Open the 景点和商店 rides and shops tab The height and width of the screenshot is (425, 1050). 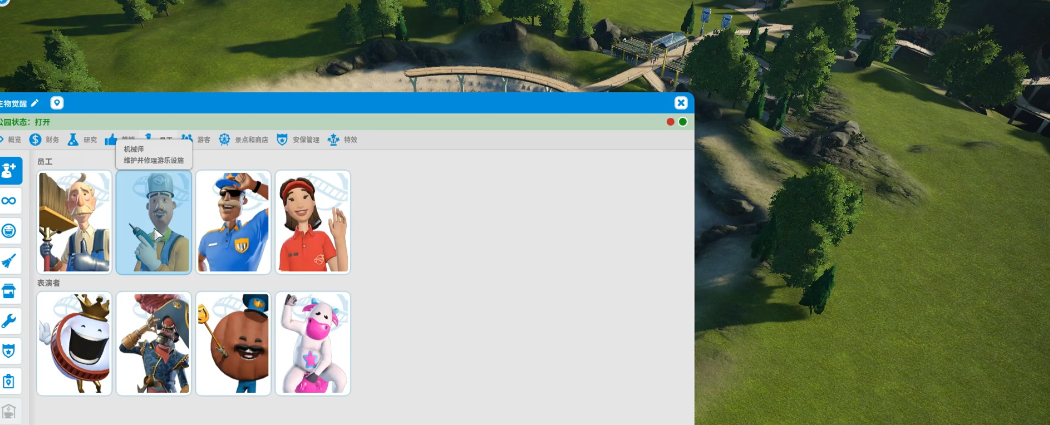click(x=244, y=139)
